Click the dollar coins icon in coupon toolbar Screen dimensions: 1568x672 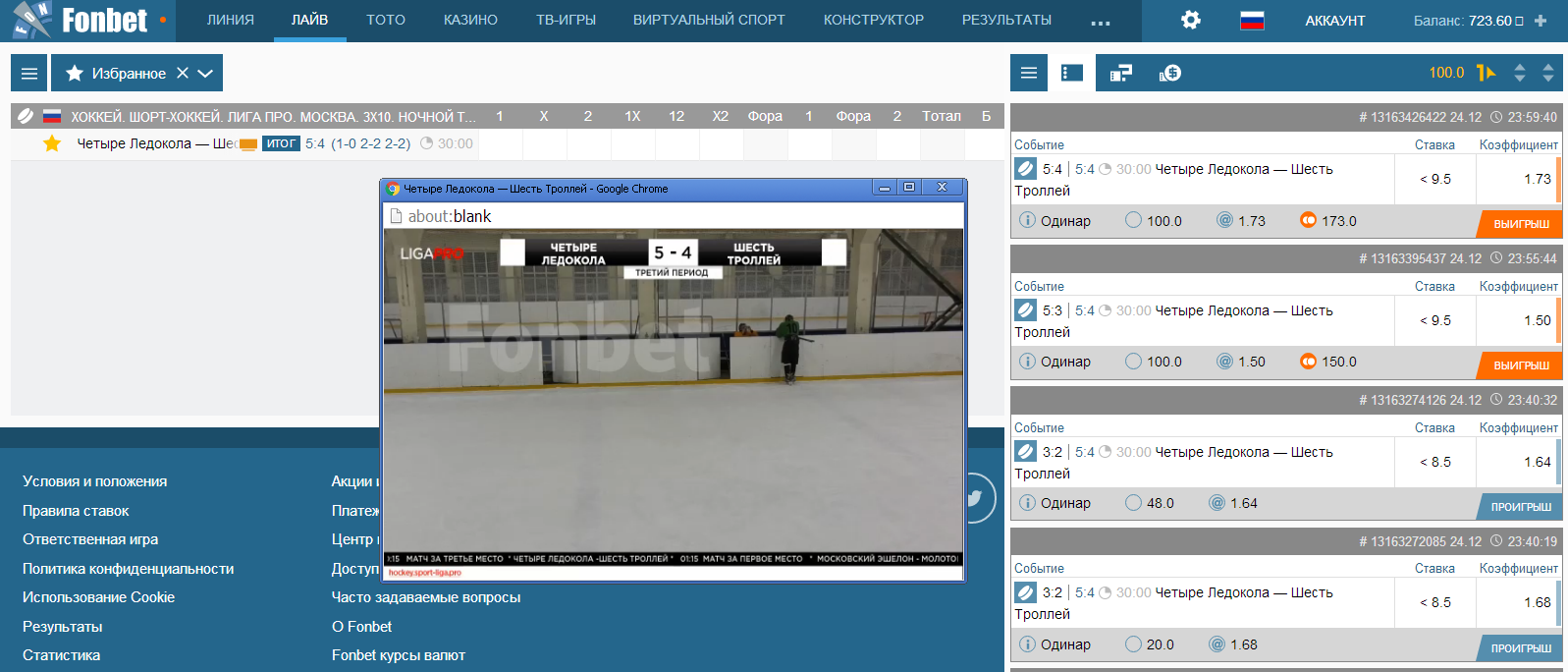click(x=1169, y=73)
